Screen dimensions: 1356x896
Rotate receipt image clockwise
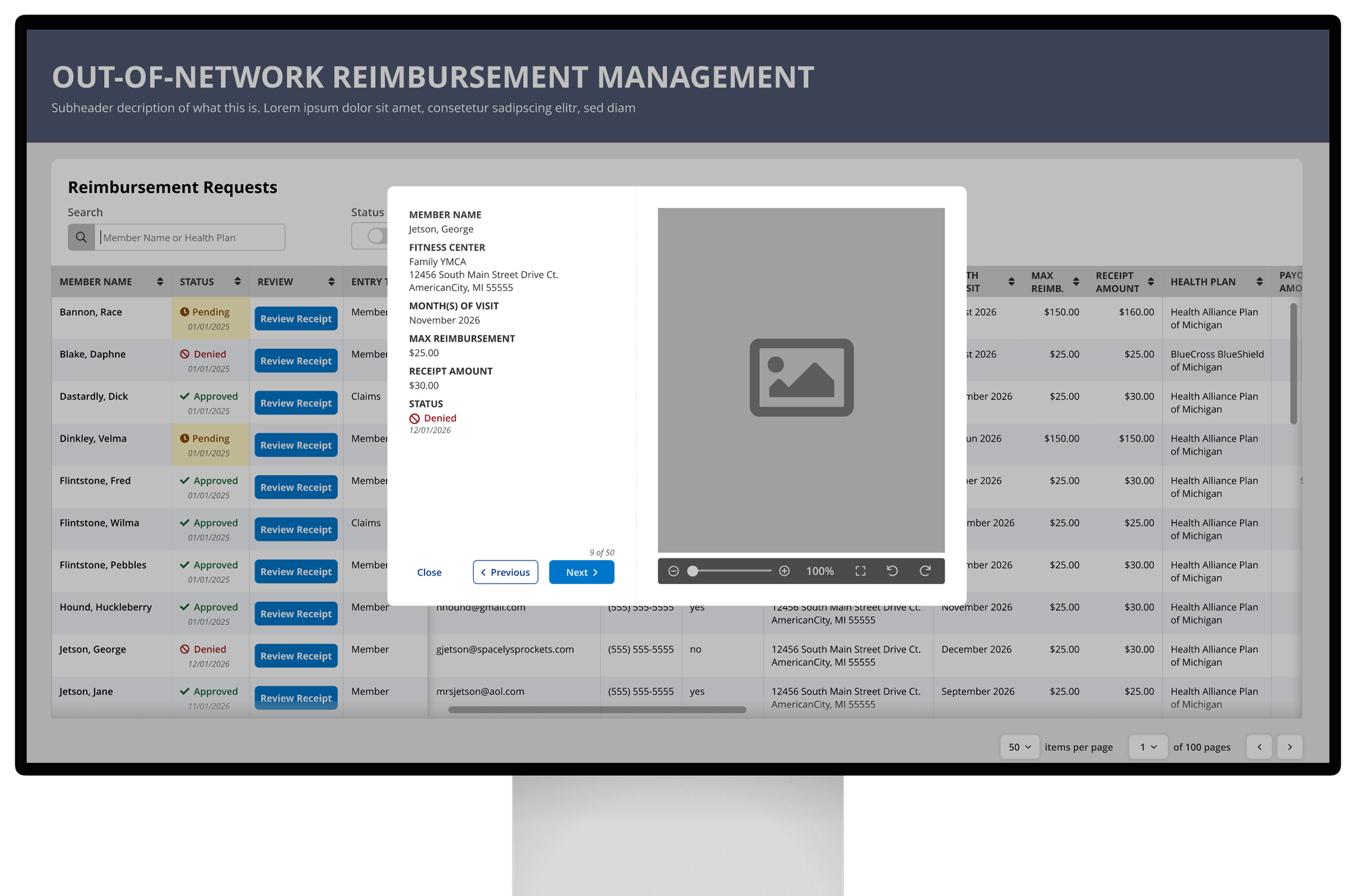[925, 571]
